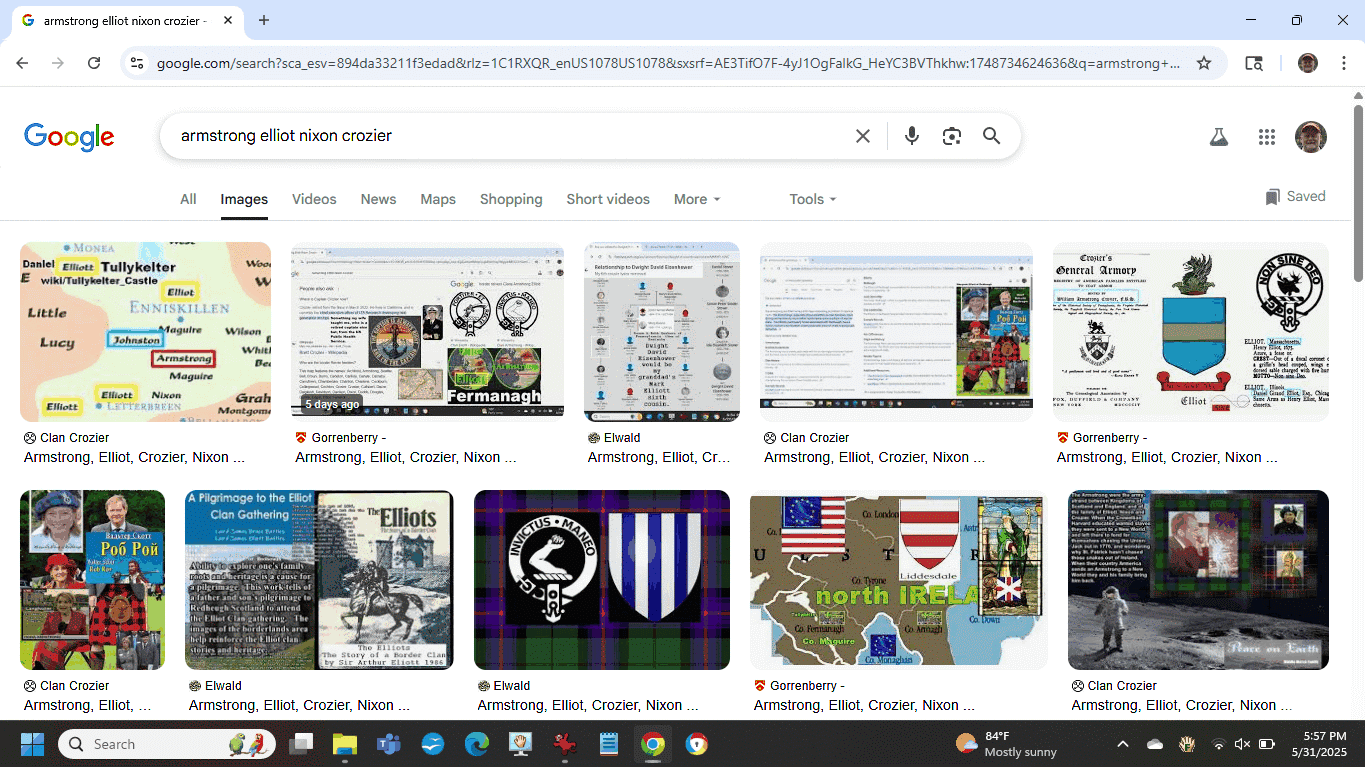Click the Chrome address bar URL
1365x767 pixels.
pos(668,63)
